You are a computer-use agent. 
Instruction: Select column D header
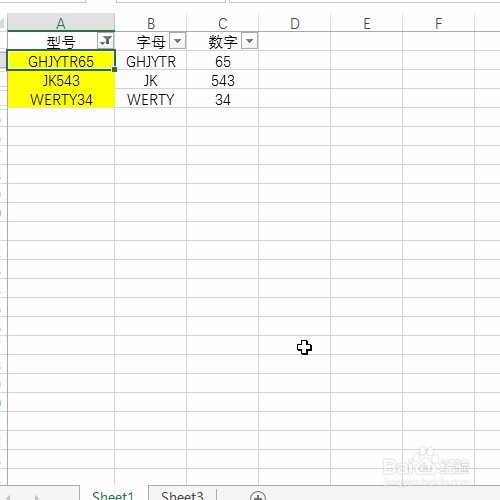point(295,23)
